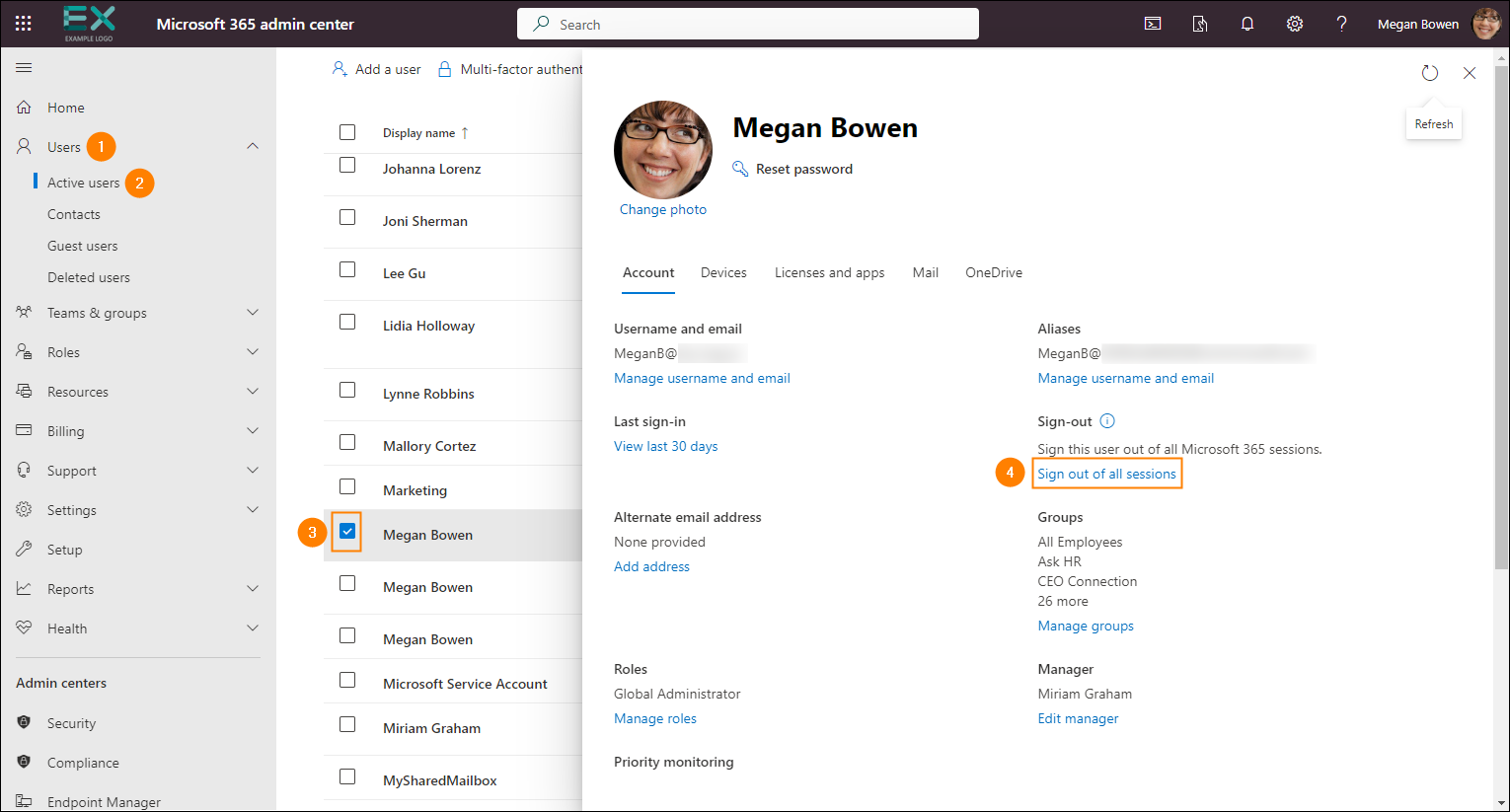Viewport: 1510px width, 812px height.
Task: Open the app launcher waffle icon
Action: point(24,24)
